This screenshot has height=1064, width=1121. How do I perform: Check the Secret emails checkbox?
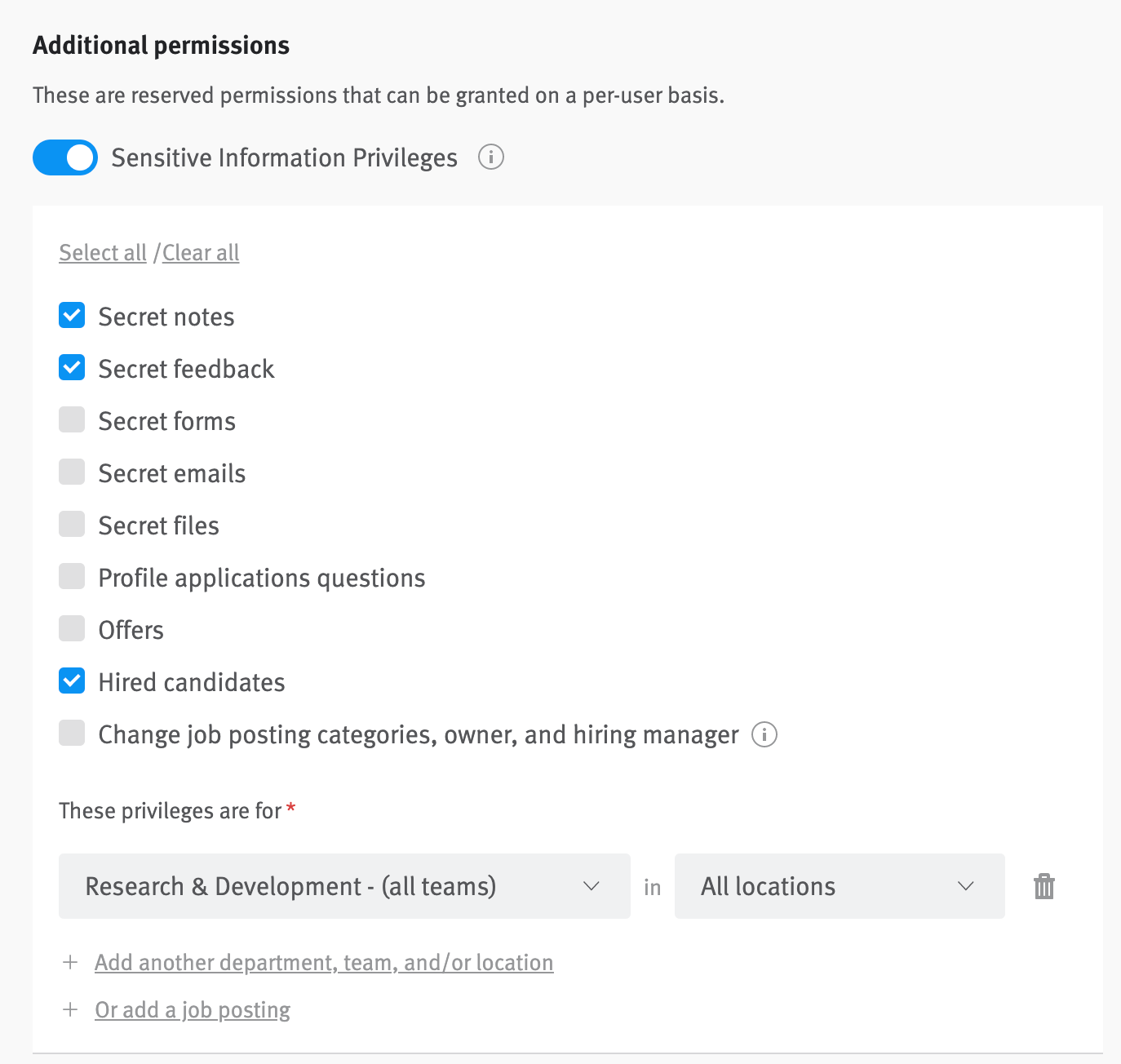[72, 472]
